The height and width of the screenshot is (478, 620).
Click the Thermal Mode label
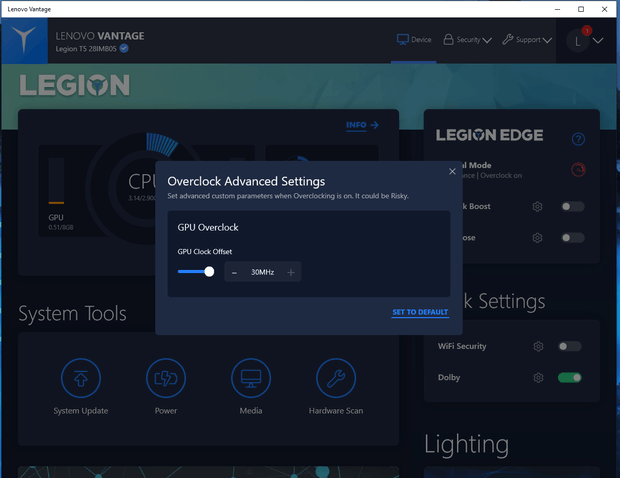point(476,165)
